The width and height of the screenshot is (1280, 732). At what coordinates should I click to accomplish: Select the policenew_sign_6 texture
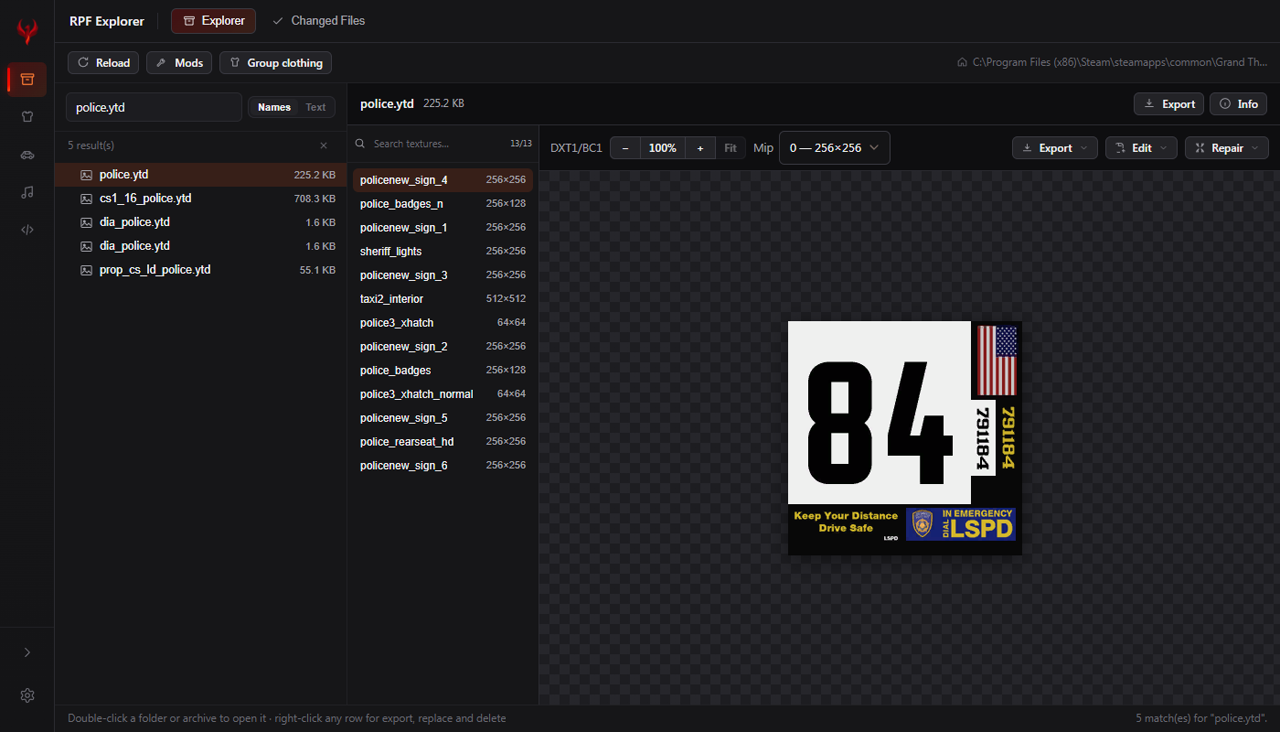click(x=442, y=465)
